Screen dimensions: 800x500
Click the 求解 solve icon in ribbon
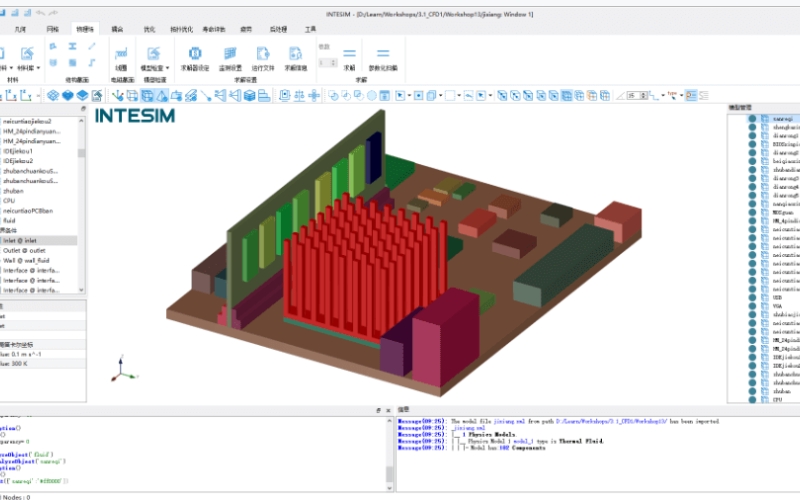[x=349, y=56]
